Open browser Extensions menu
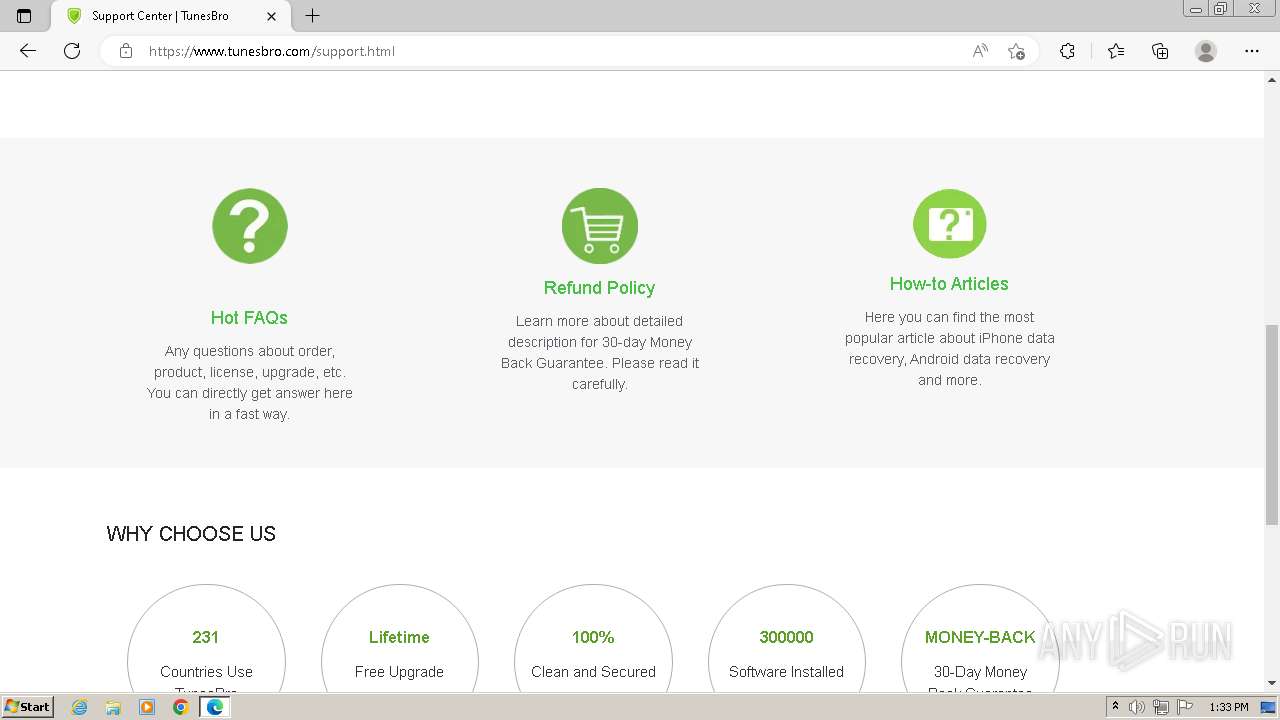This screenshot has height=720, width=1280. [x=1067, y=51]
